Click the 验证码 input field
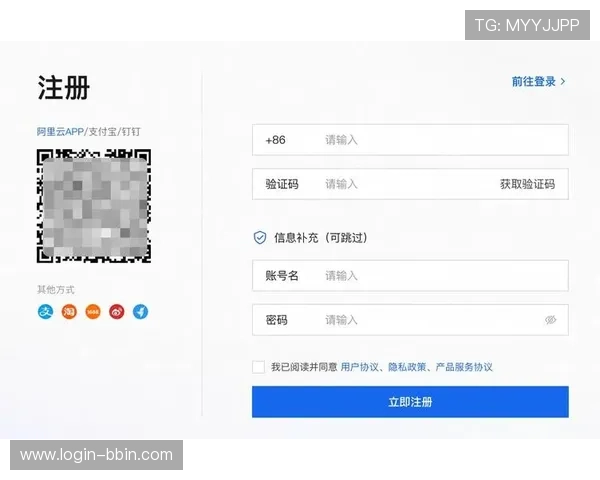Viewport: 600px width, 480px height. point(408,184)
